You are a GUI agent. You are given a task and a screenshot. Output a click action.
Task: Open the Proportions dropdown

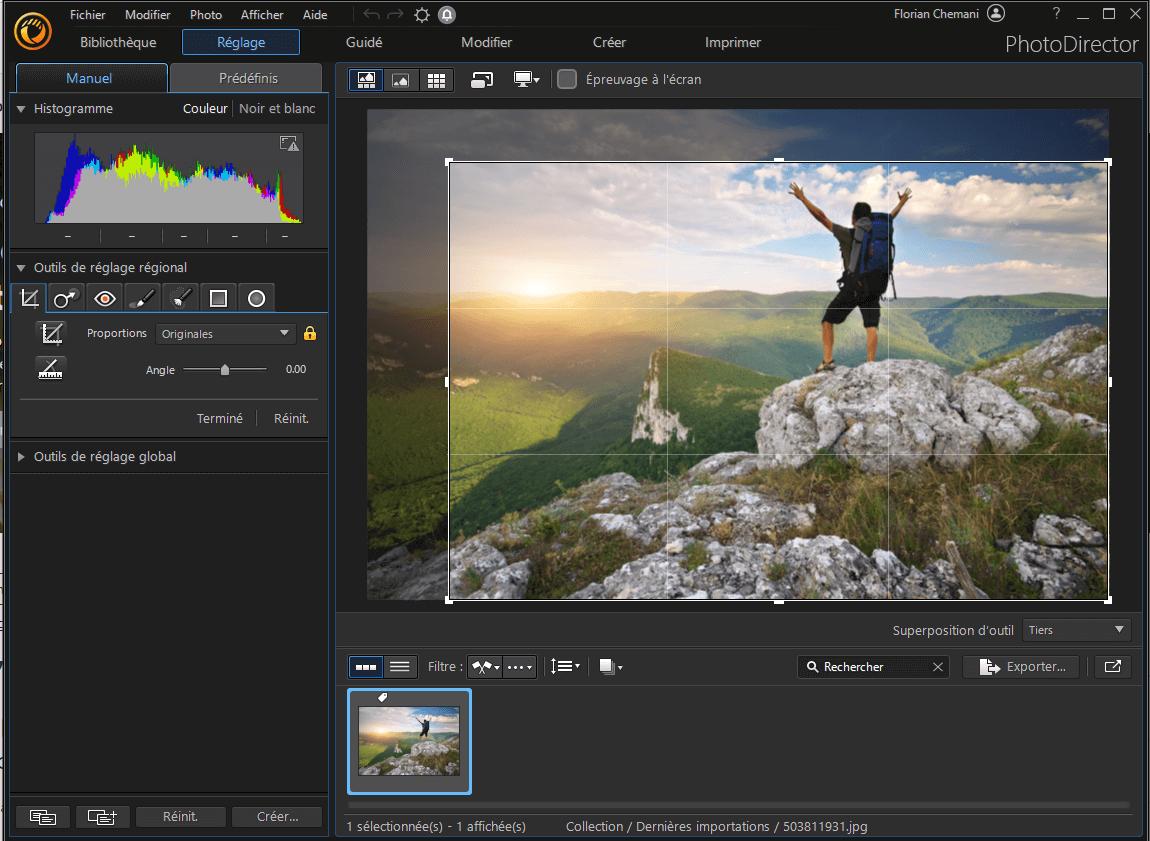[225, 333]
